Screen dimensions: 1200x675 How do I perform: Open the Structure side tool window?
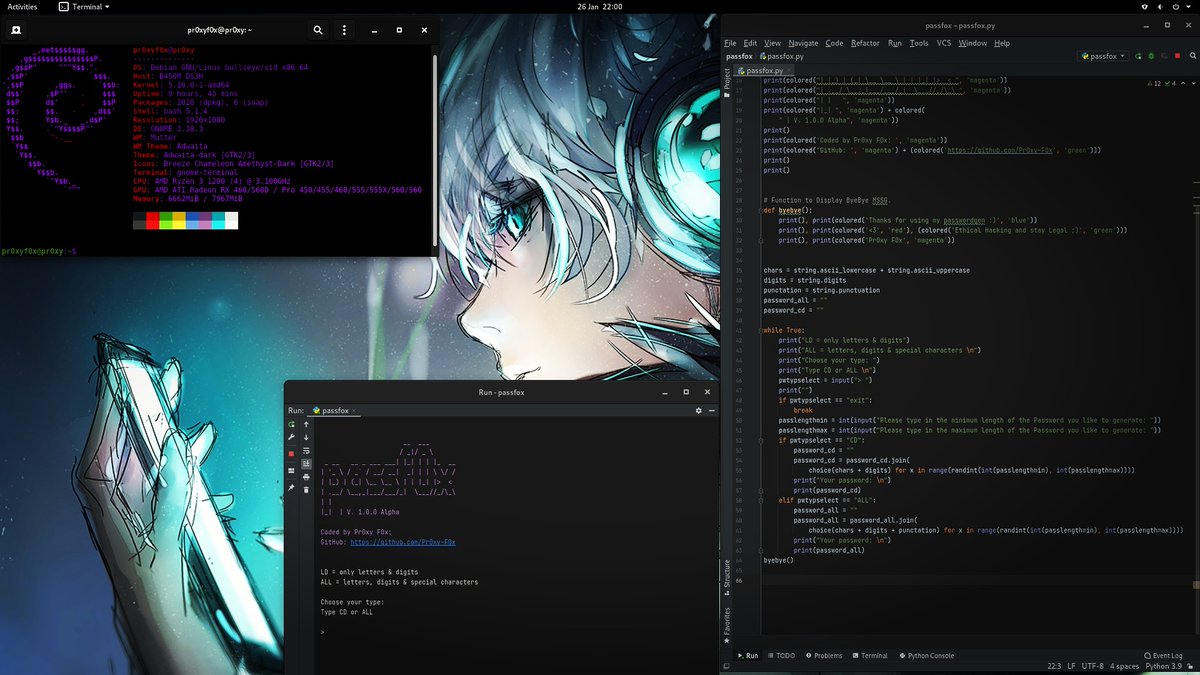coord(727,577)
